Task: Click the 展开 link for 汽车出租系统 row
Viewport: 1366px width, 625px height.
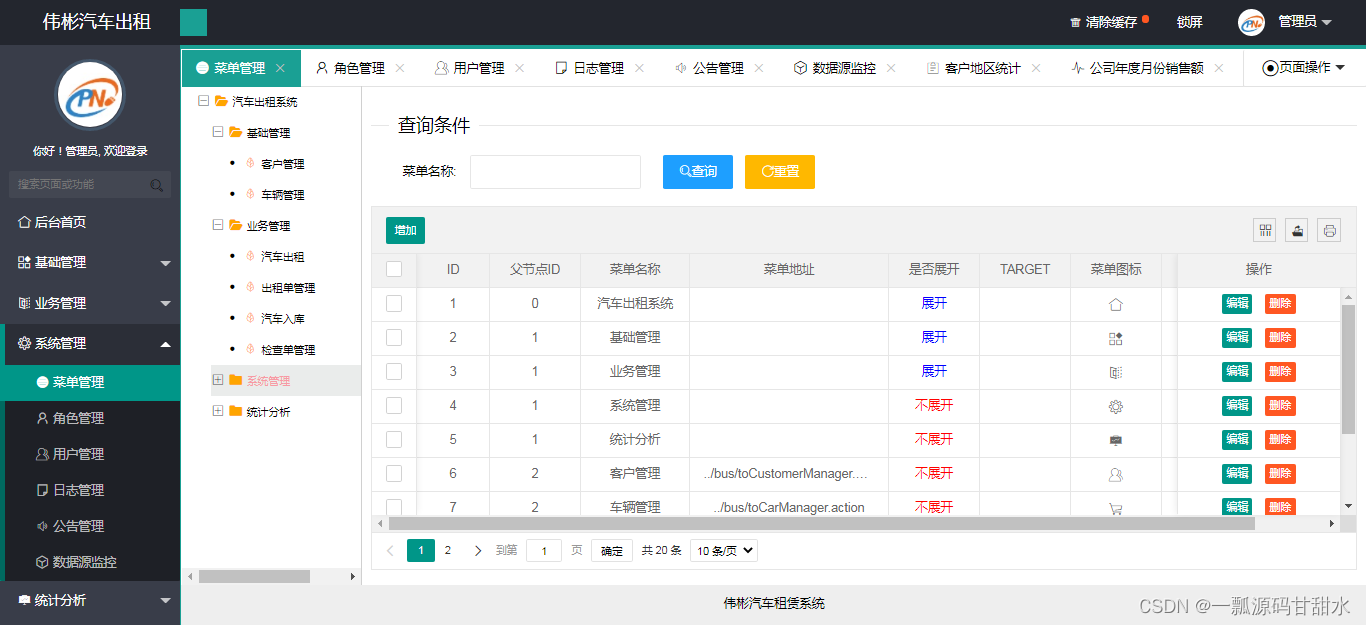Action: point(932,303)
